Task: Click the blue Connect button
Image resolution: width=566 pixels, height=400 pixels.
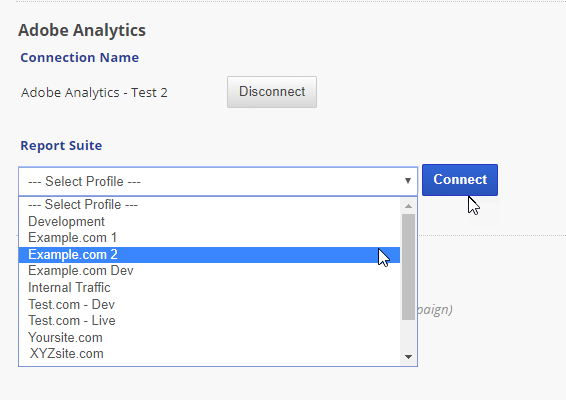Action: (460, 180)
